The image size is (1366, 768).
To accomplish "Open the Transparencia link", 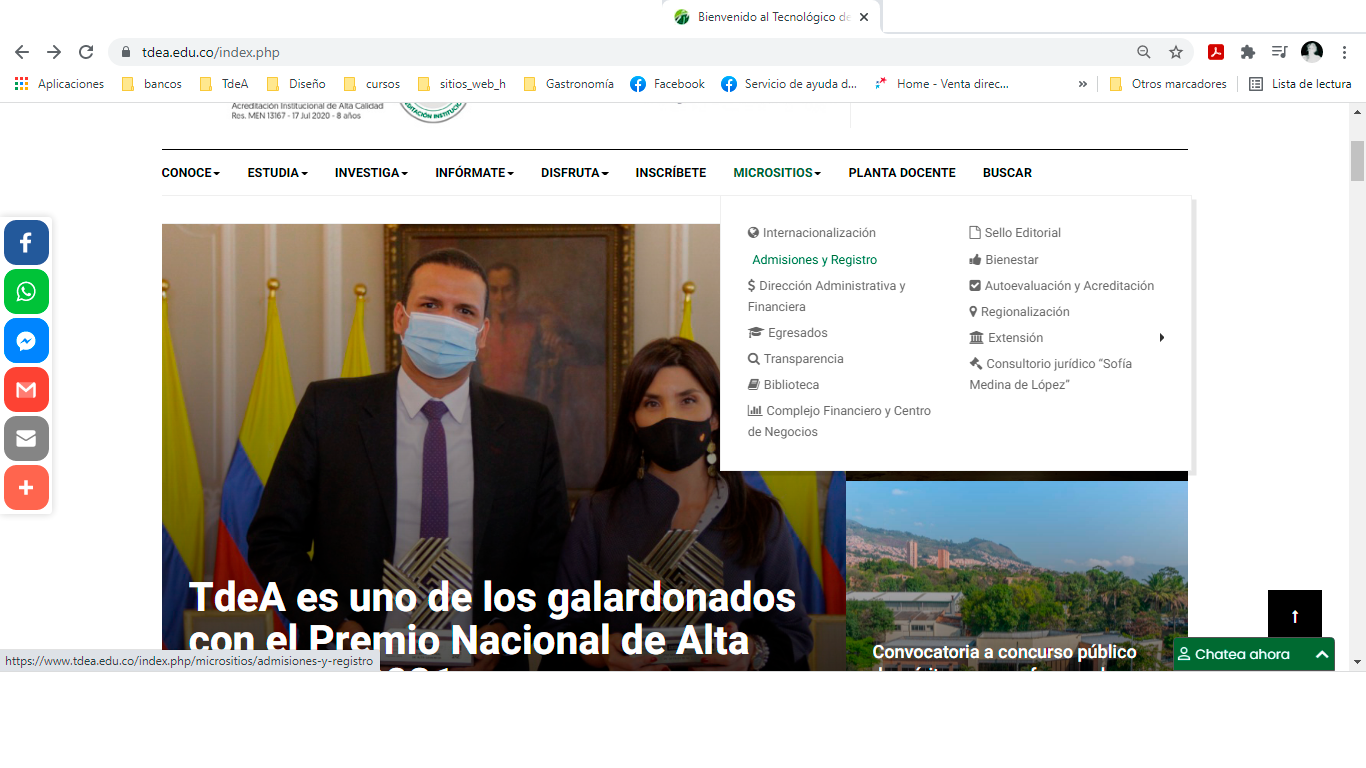I will [x=796, y=359].
